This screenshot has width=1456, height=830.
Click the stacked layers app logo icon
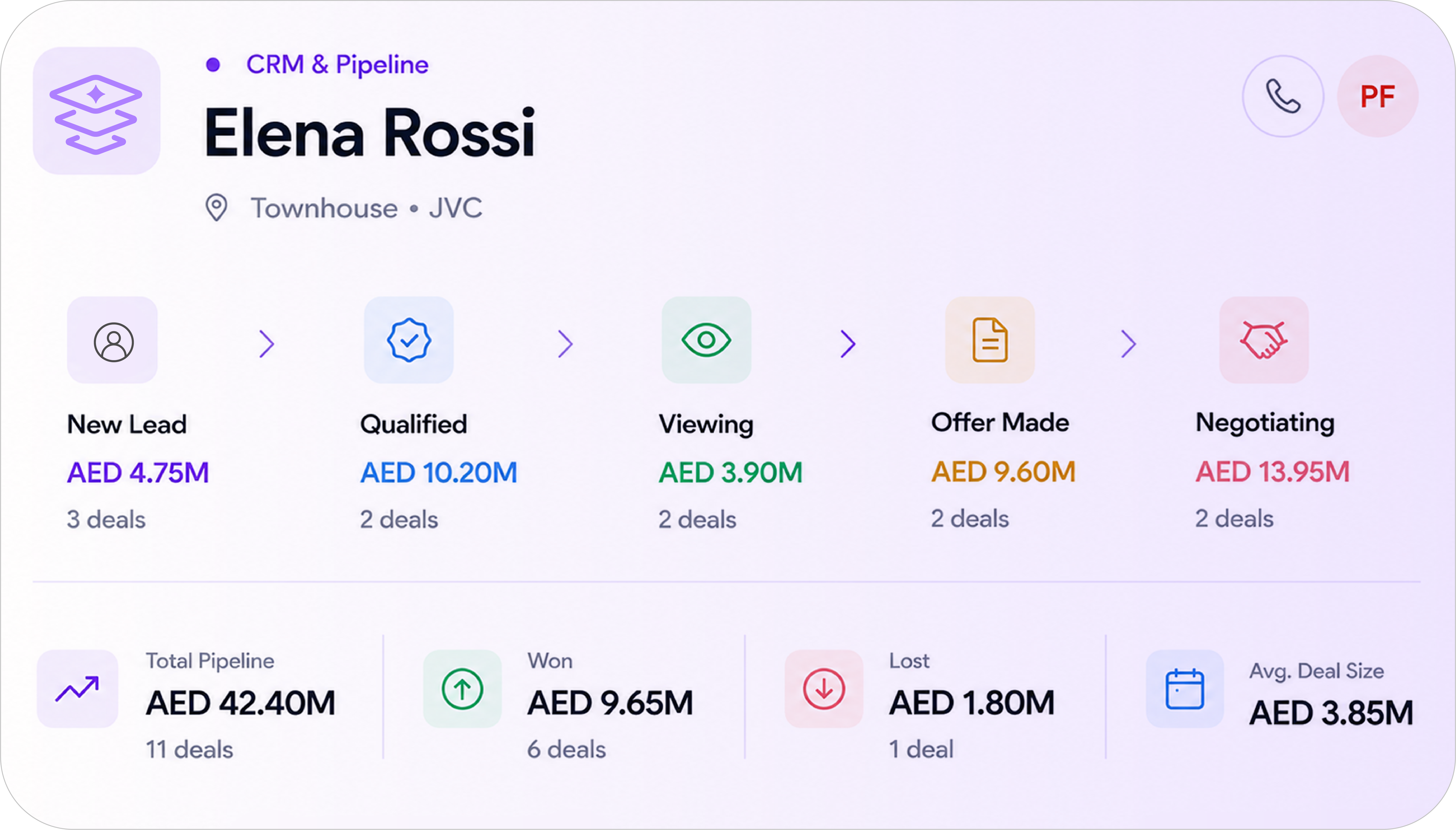coord(96,111)
